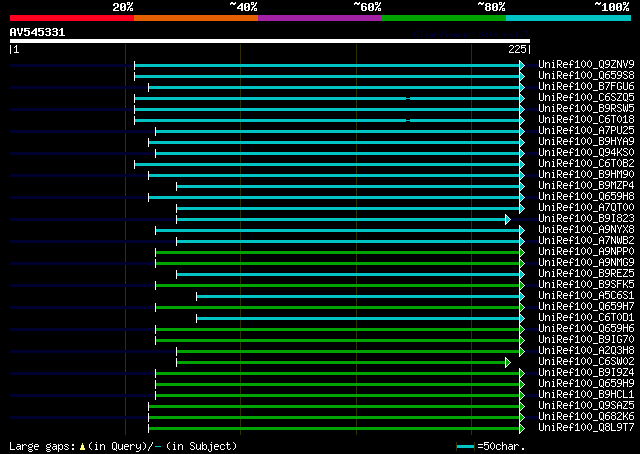Select UniRef100_A5C6S1 hit label
This screenshot has width=640, height=454.
(586, 296)
